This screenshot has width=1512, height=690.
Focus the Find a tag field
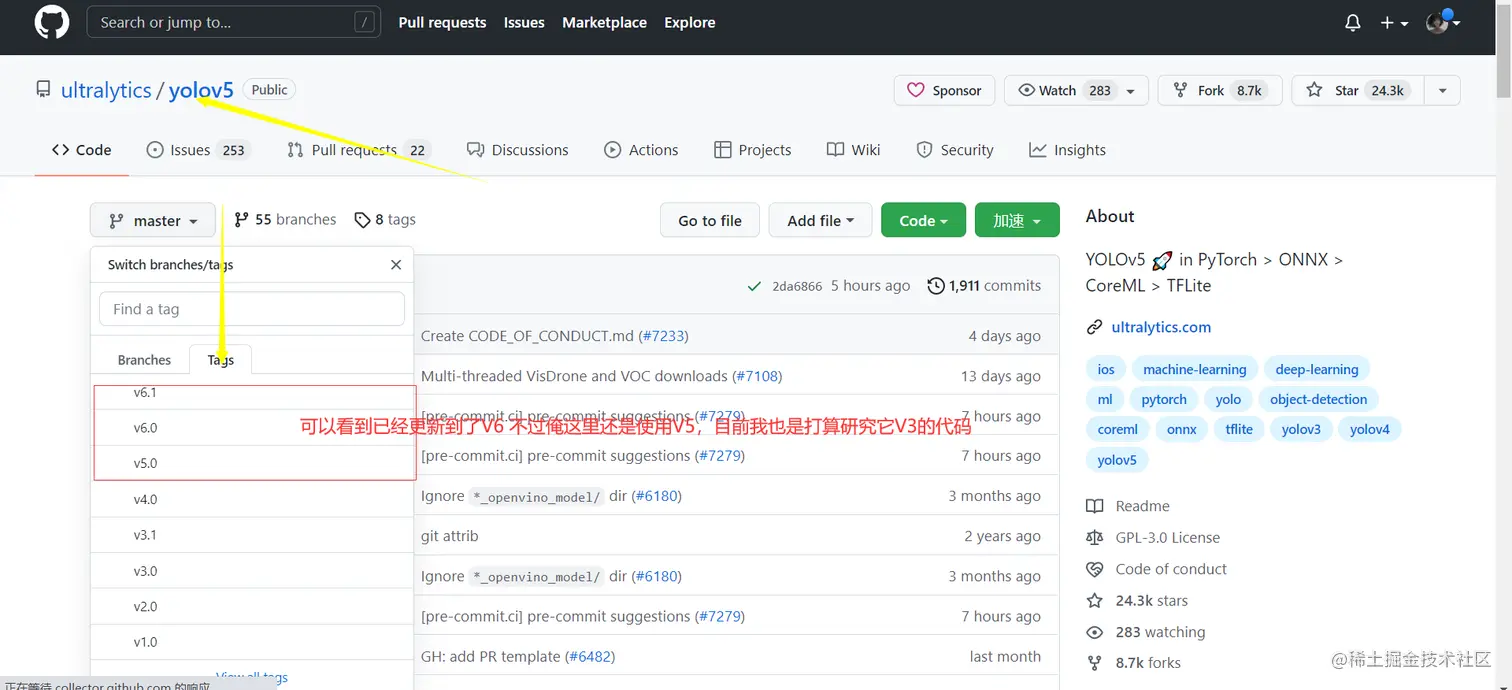[252, 309]
